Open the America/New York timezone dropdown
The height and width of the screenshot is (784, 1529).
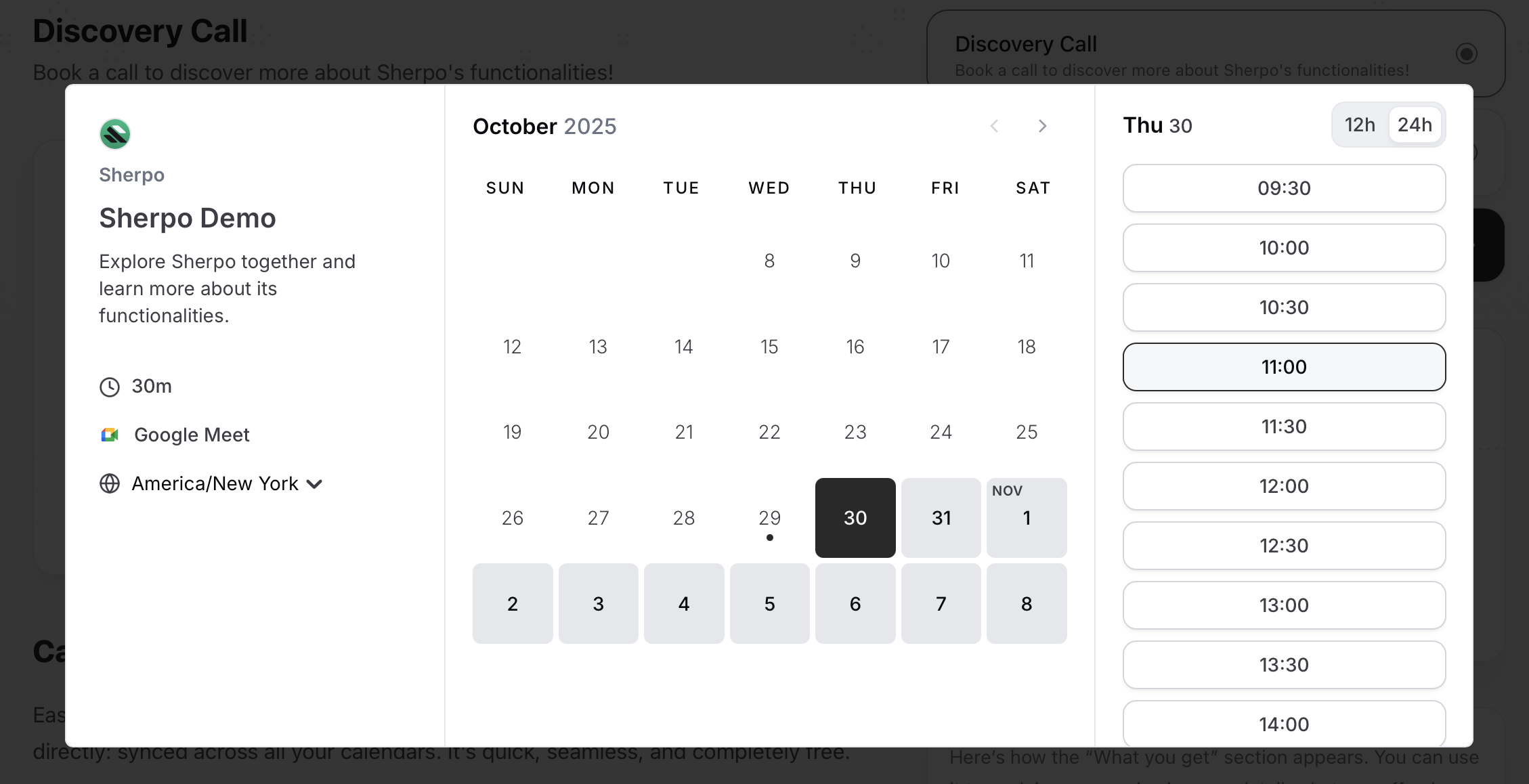pos(214,483)
